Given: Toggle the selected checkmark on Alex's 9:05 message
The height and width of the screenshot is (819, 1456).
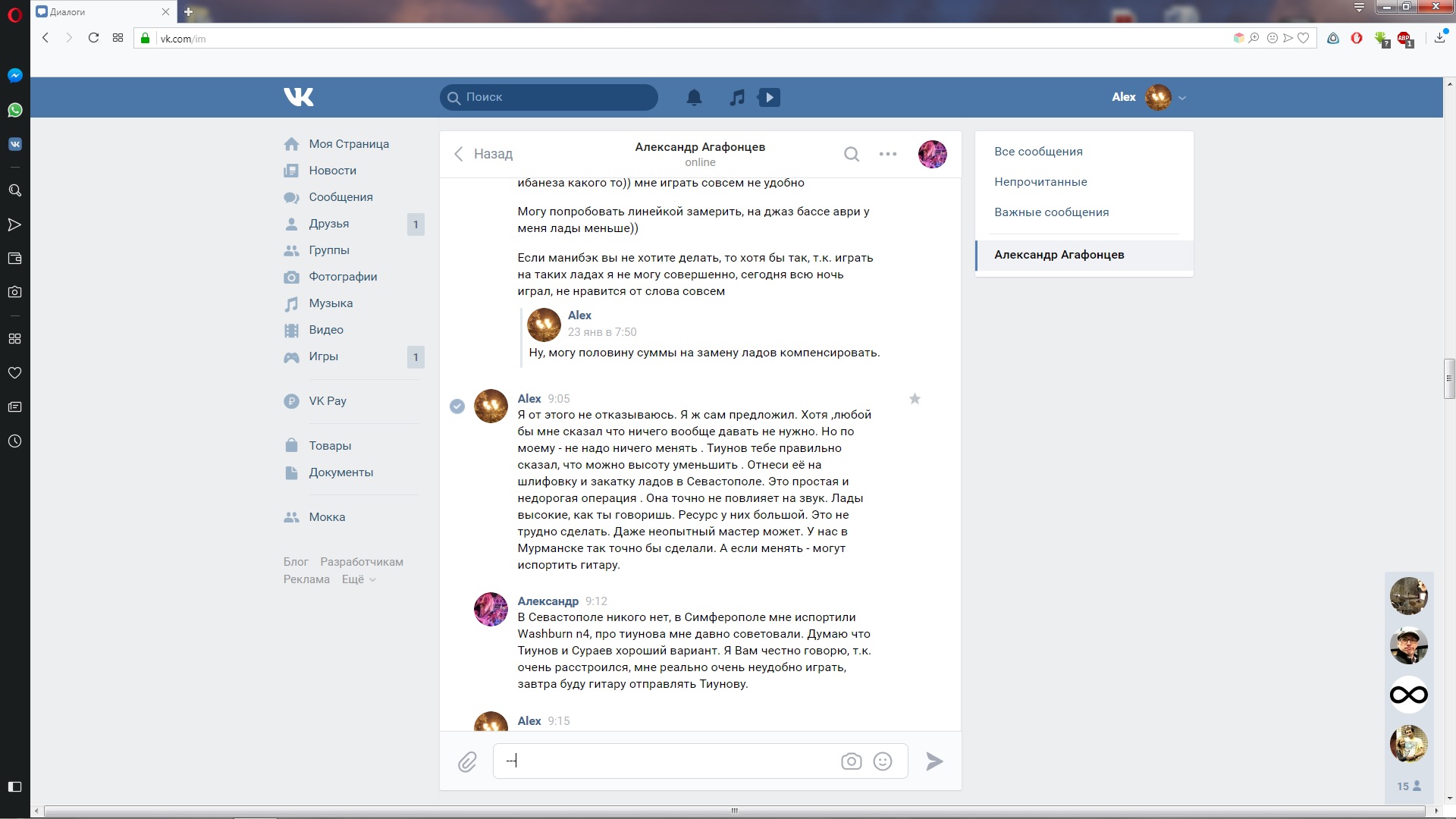Looking at the screenshot, I should pos(457,406).
